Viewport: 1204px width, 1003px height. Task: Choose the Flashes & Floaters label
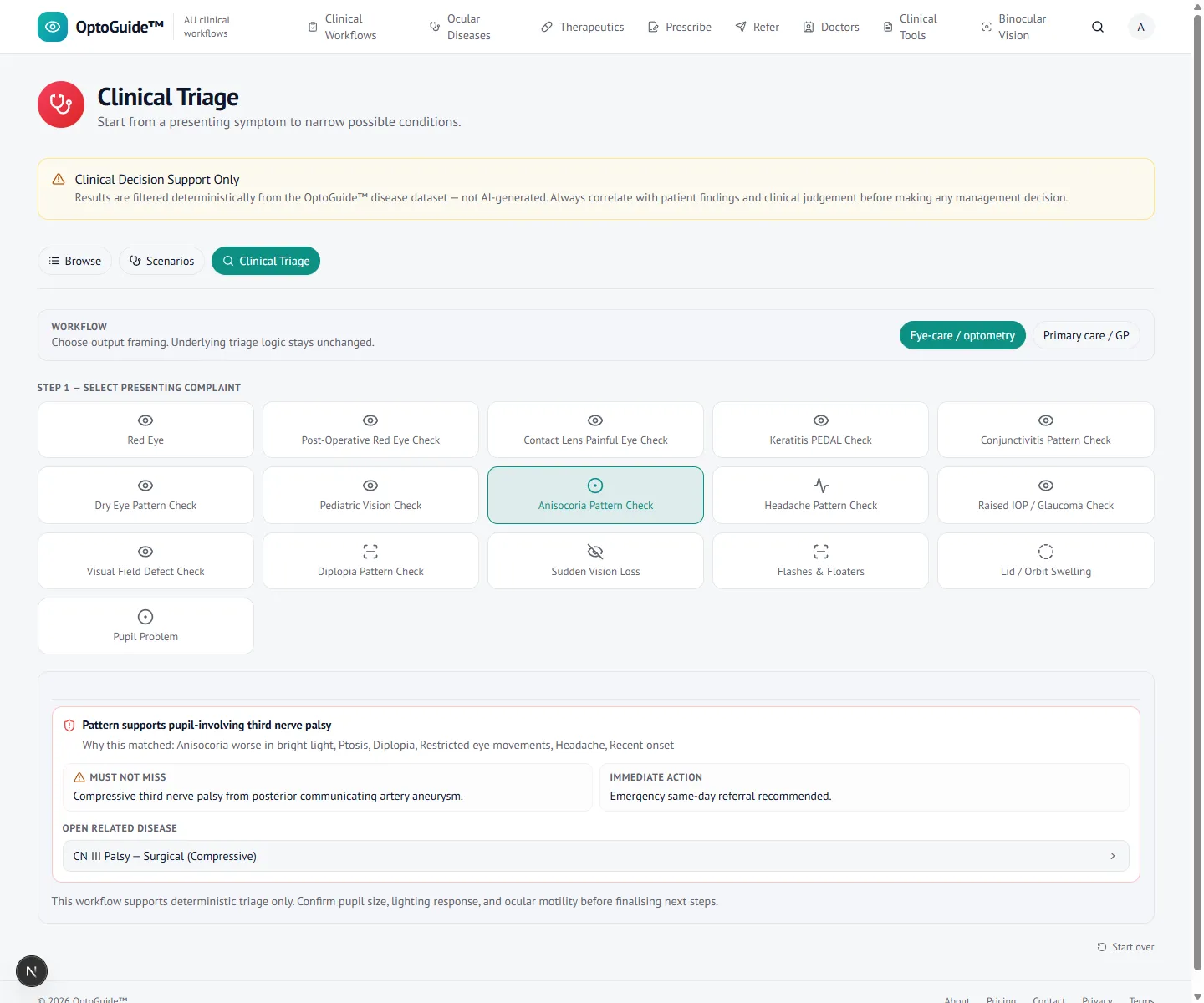[x=821, y=572]
